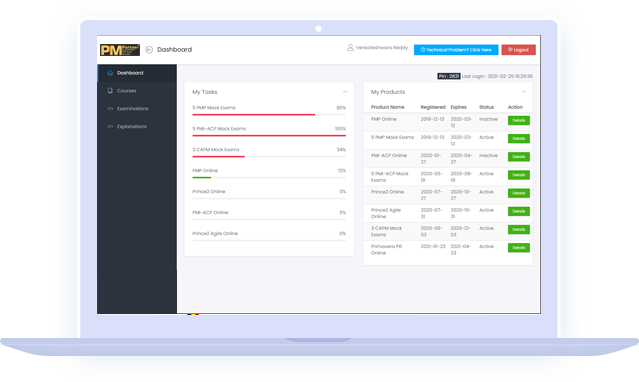Click the 5 PMP Mock Exams progress bar
639x382 pixels.
tap(269, 115)
